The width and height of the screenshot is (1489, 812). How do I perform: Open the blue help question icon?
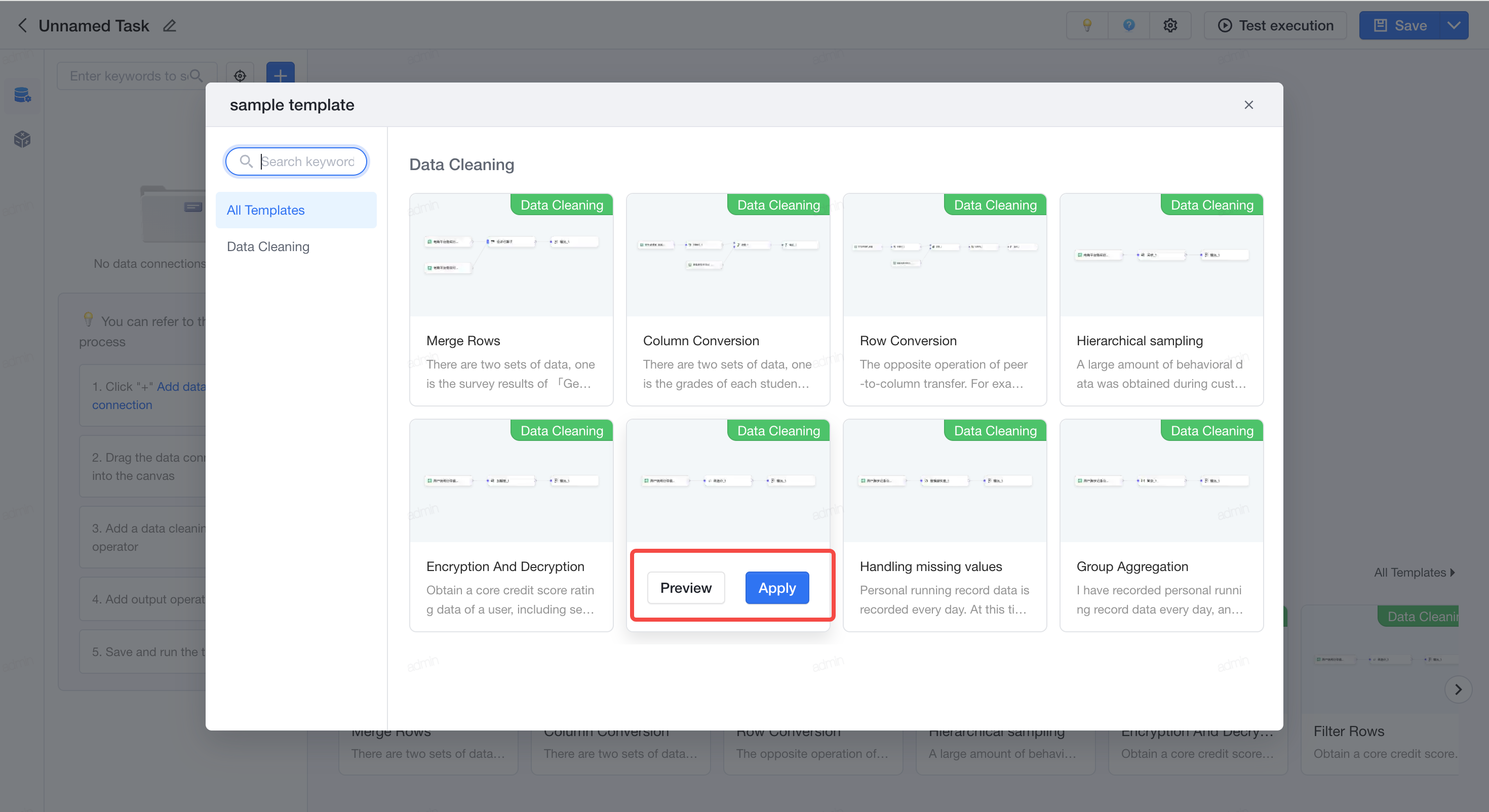point(1128,25)
